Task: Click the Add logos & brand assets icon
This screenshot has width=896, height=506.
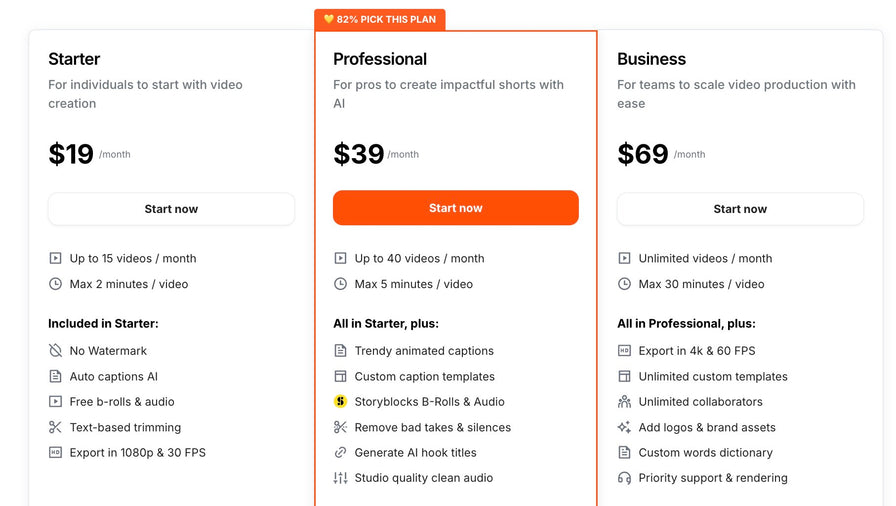Action: point(624,428)
